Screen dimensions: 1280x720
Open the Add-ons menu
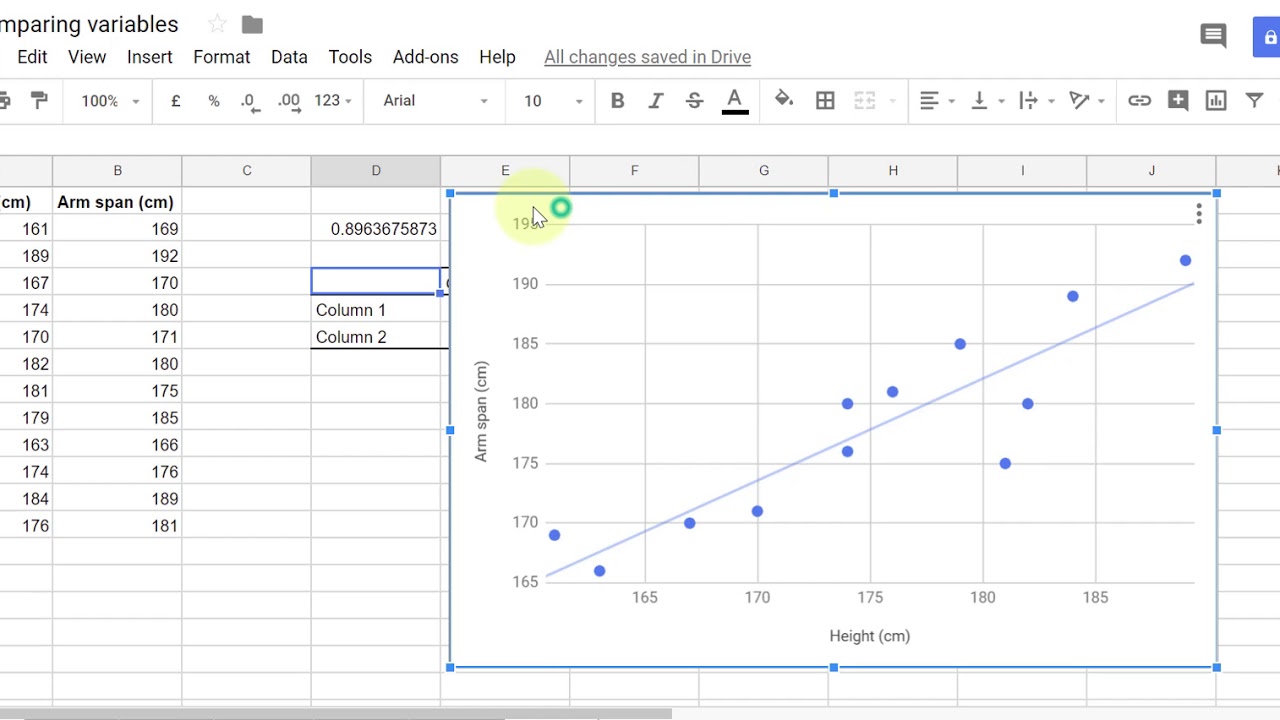(425, 57)
